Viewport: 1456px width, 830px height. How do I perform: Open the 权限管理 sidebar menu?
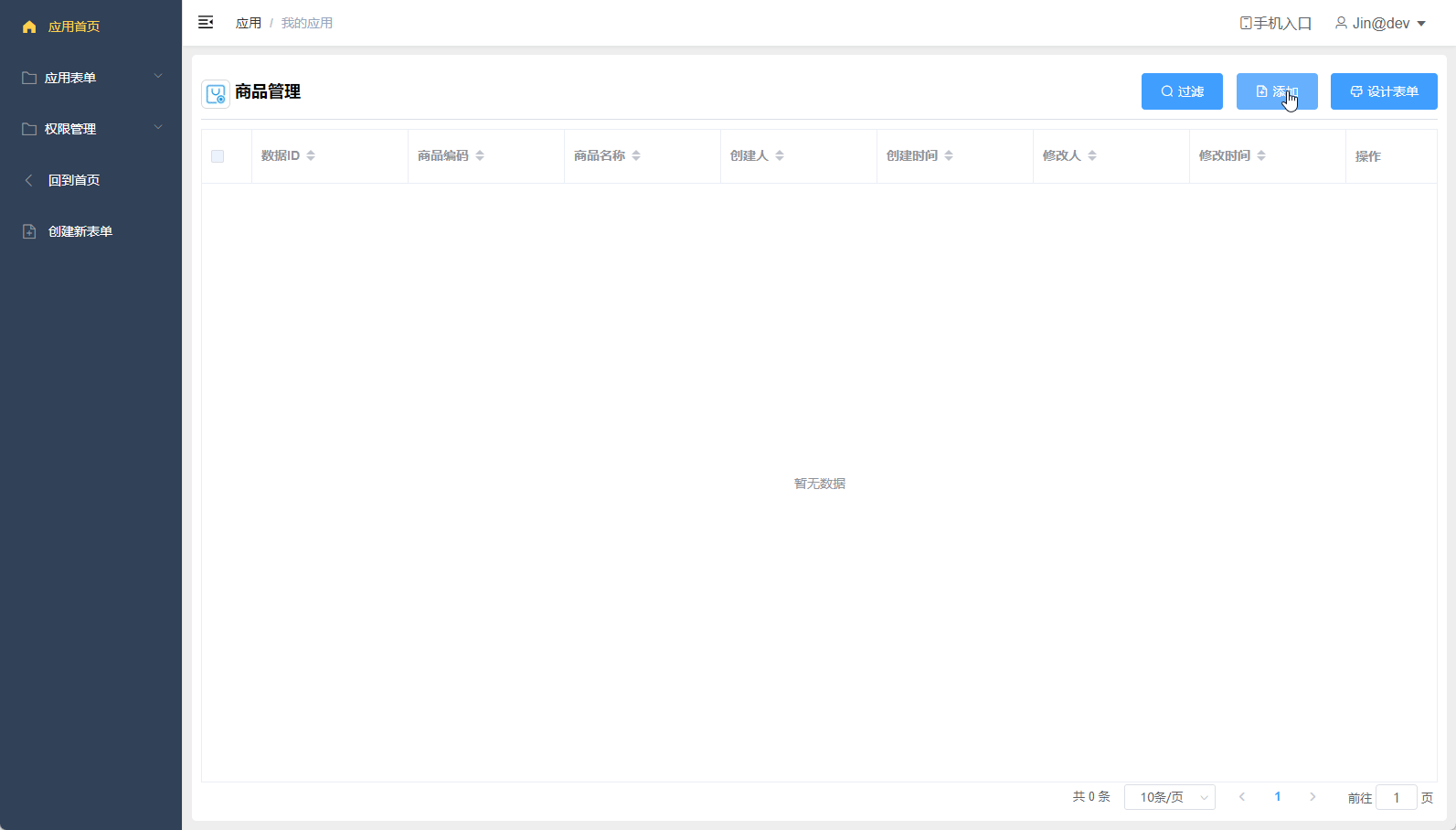[90, 129]
